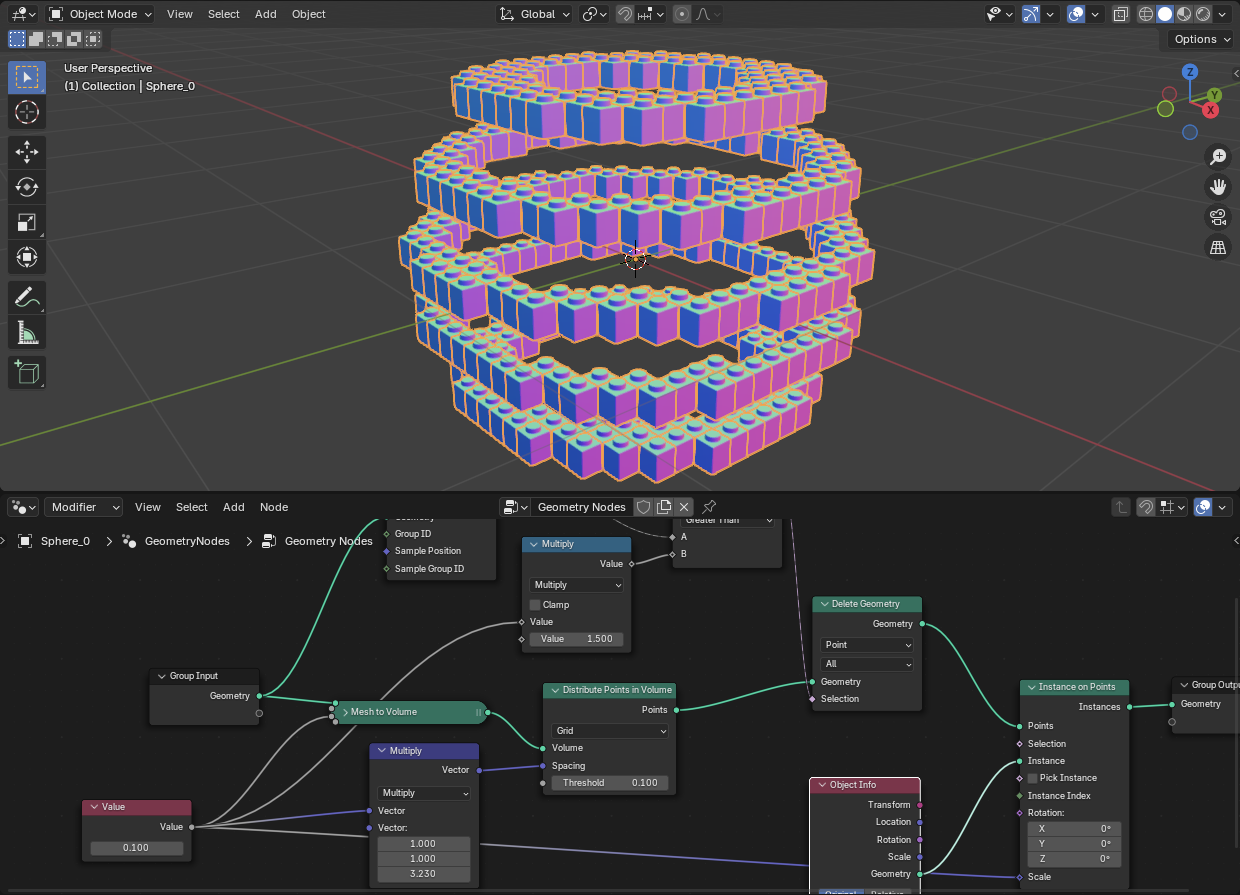Open the Object menu in viewport header
The height and width of the screenshot is (895, 1240).
[308, 14]
